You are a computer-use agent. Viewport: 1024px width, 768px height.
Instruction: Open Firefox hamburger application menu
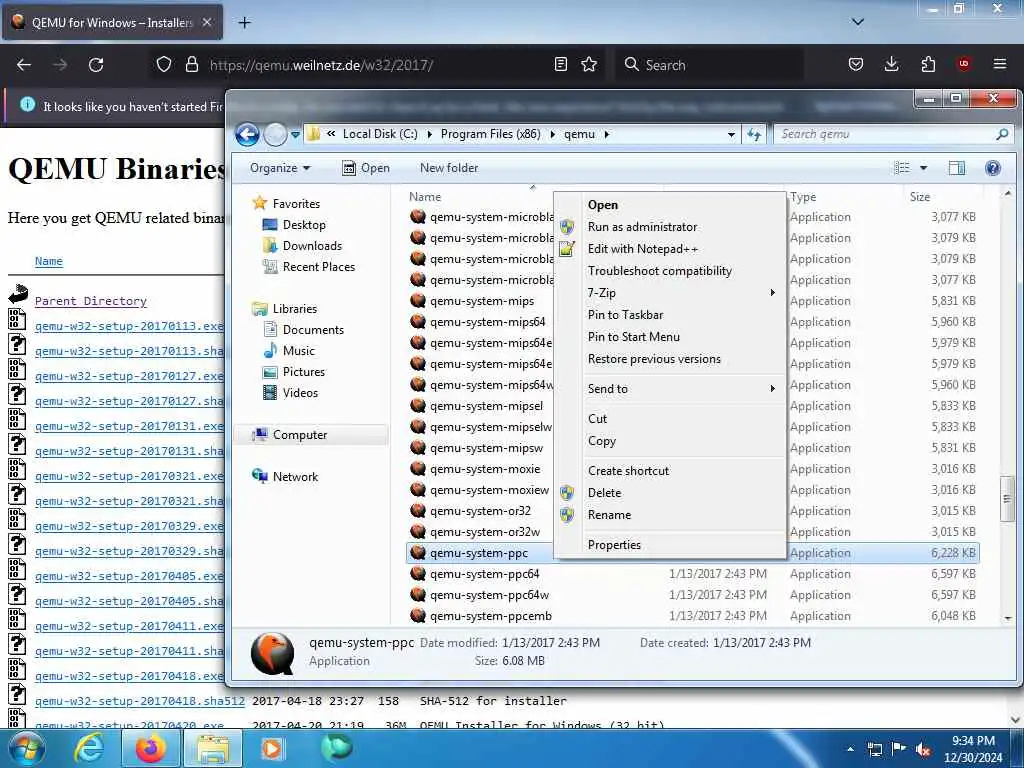click(999, 65)
